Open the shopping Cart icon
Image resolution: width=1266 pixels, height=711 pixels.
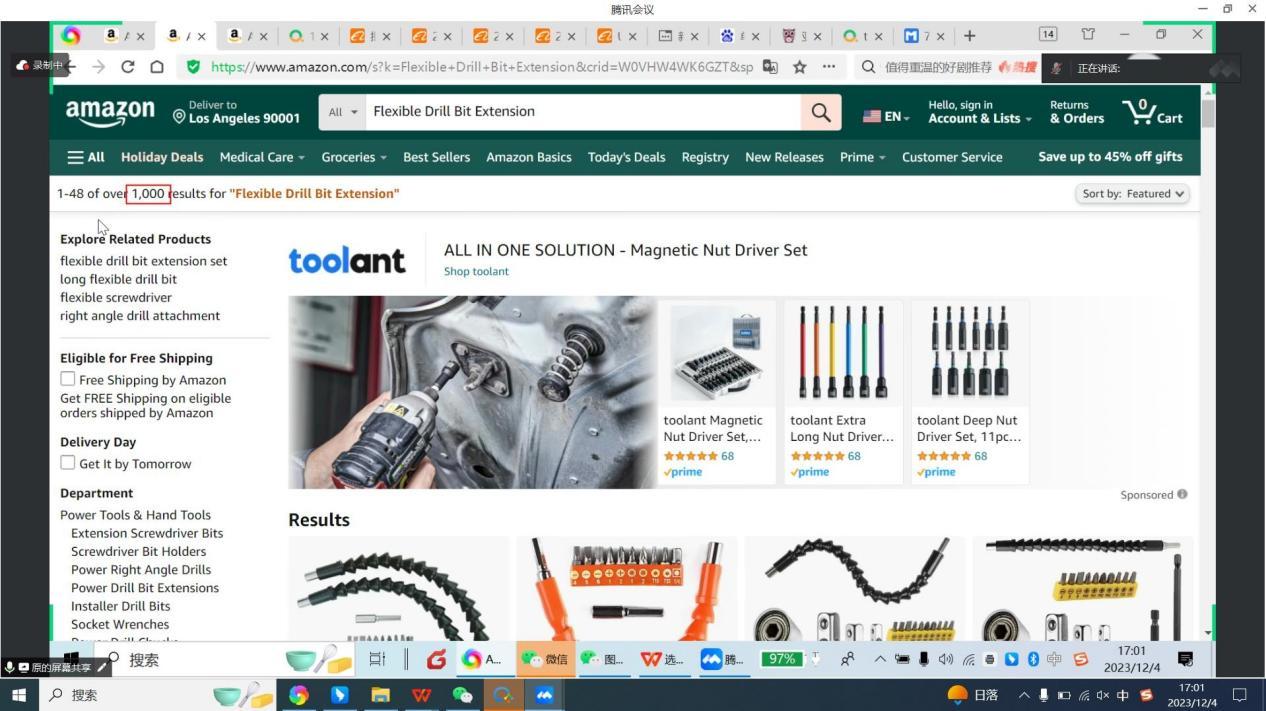1153,112
